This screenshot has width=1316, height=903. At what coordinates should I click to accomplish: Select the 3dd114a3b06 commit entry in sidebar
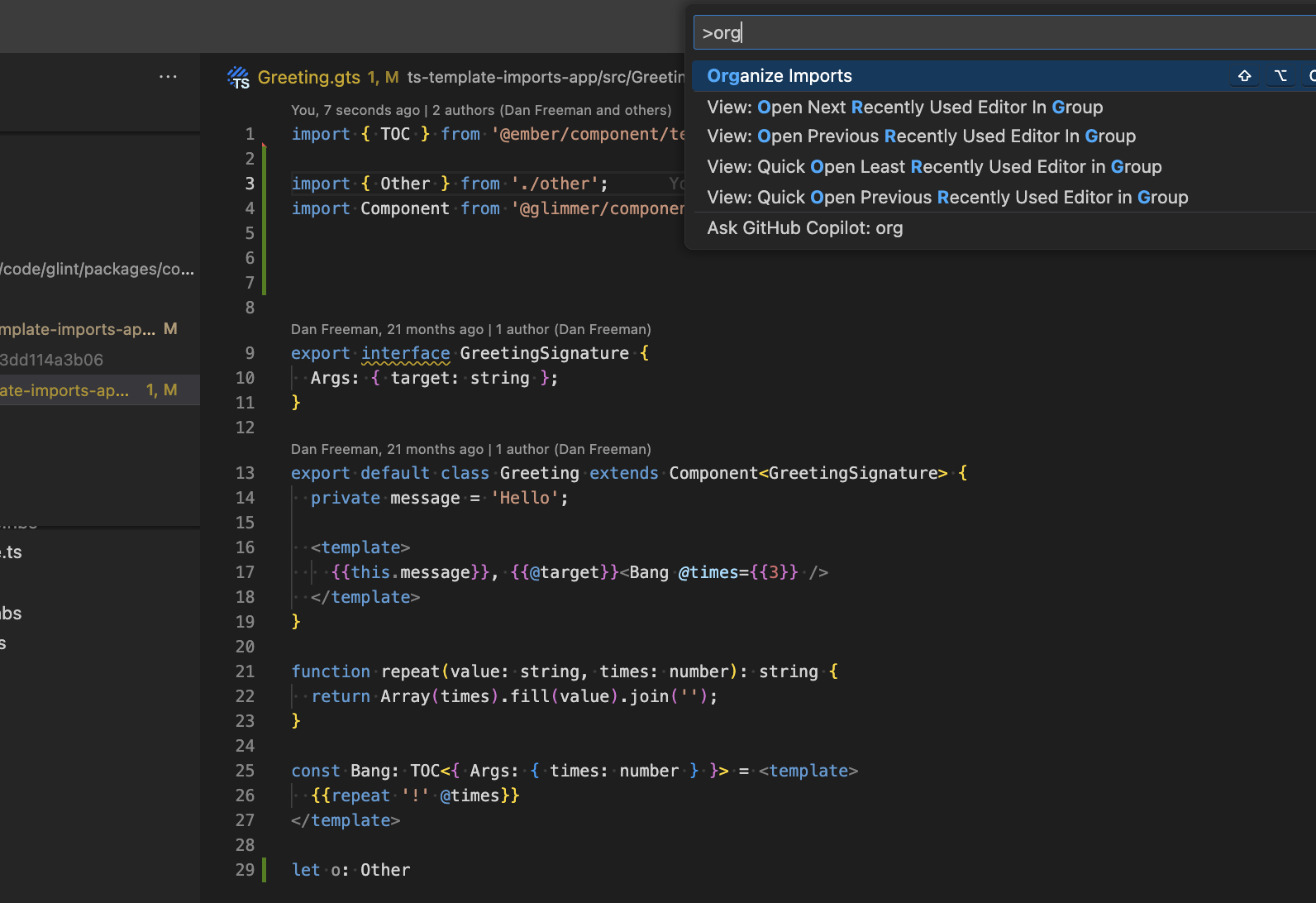(51, 360)
